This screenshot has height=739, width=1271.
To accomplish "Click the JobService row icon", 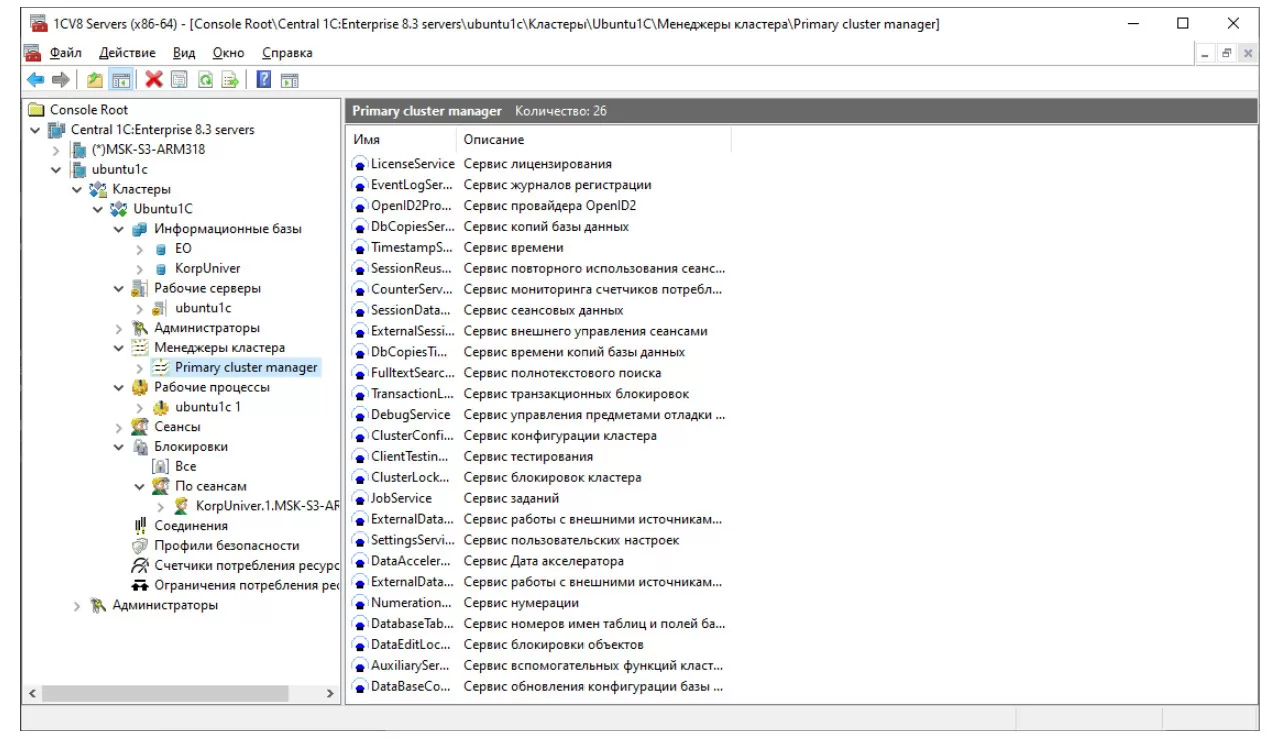I will click(x=360, y=498).
